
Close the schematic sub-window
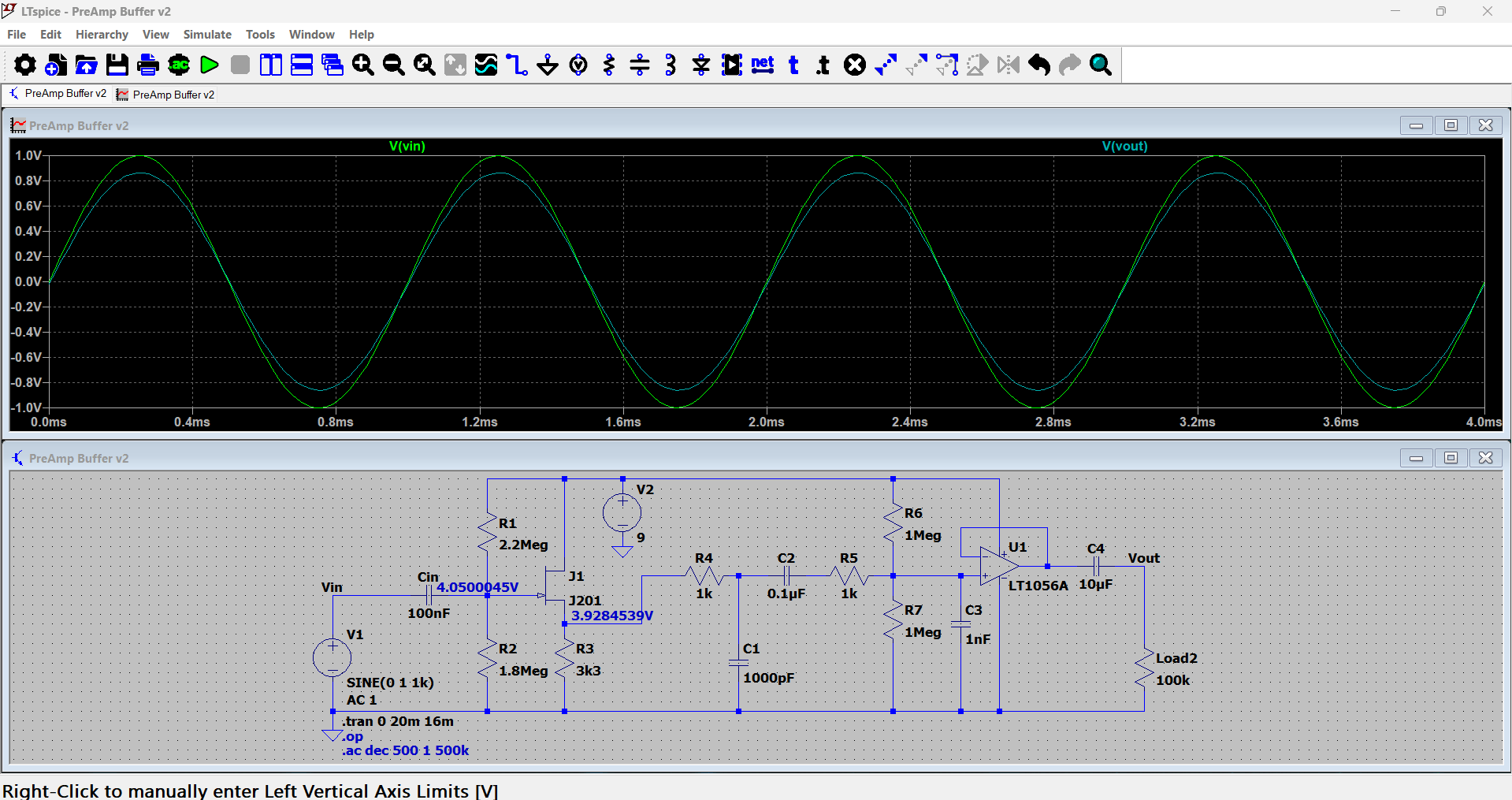[x=1485, y=458]
